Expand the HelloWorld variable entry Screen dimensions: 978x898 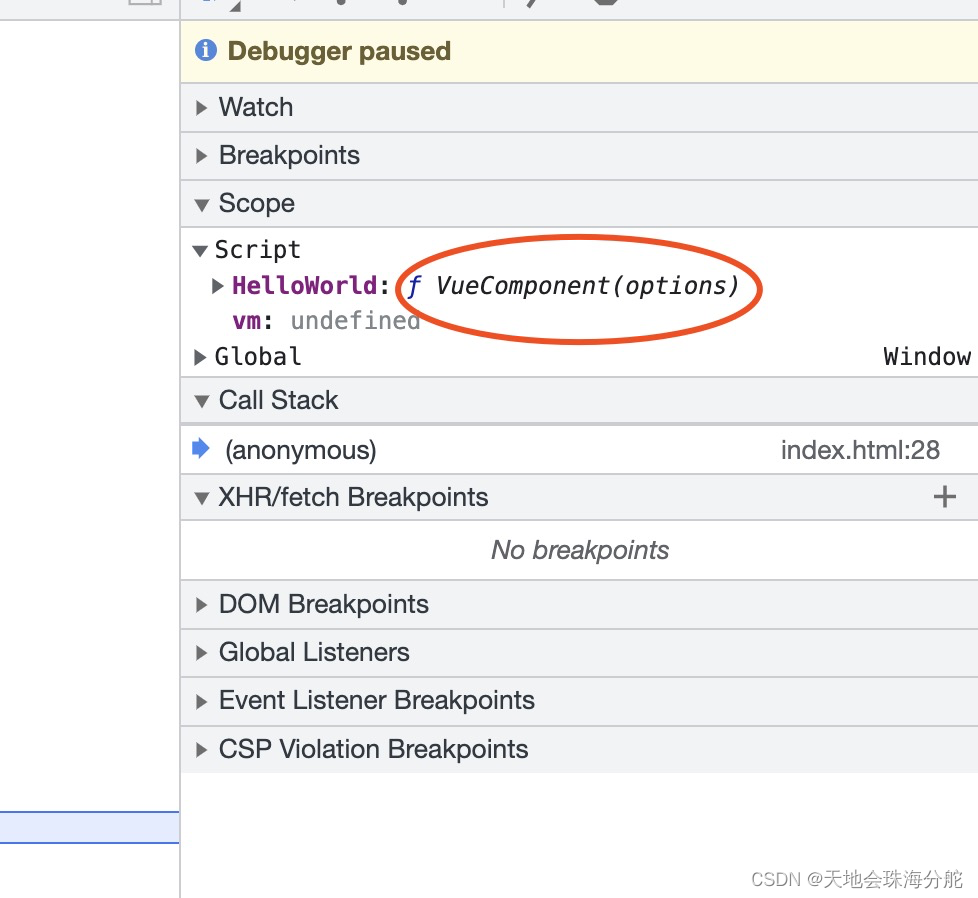(217, 286)
